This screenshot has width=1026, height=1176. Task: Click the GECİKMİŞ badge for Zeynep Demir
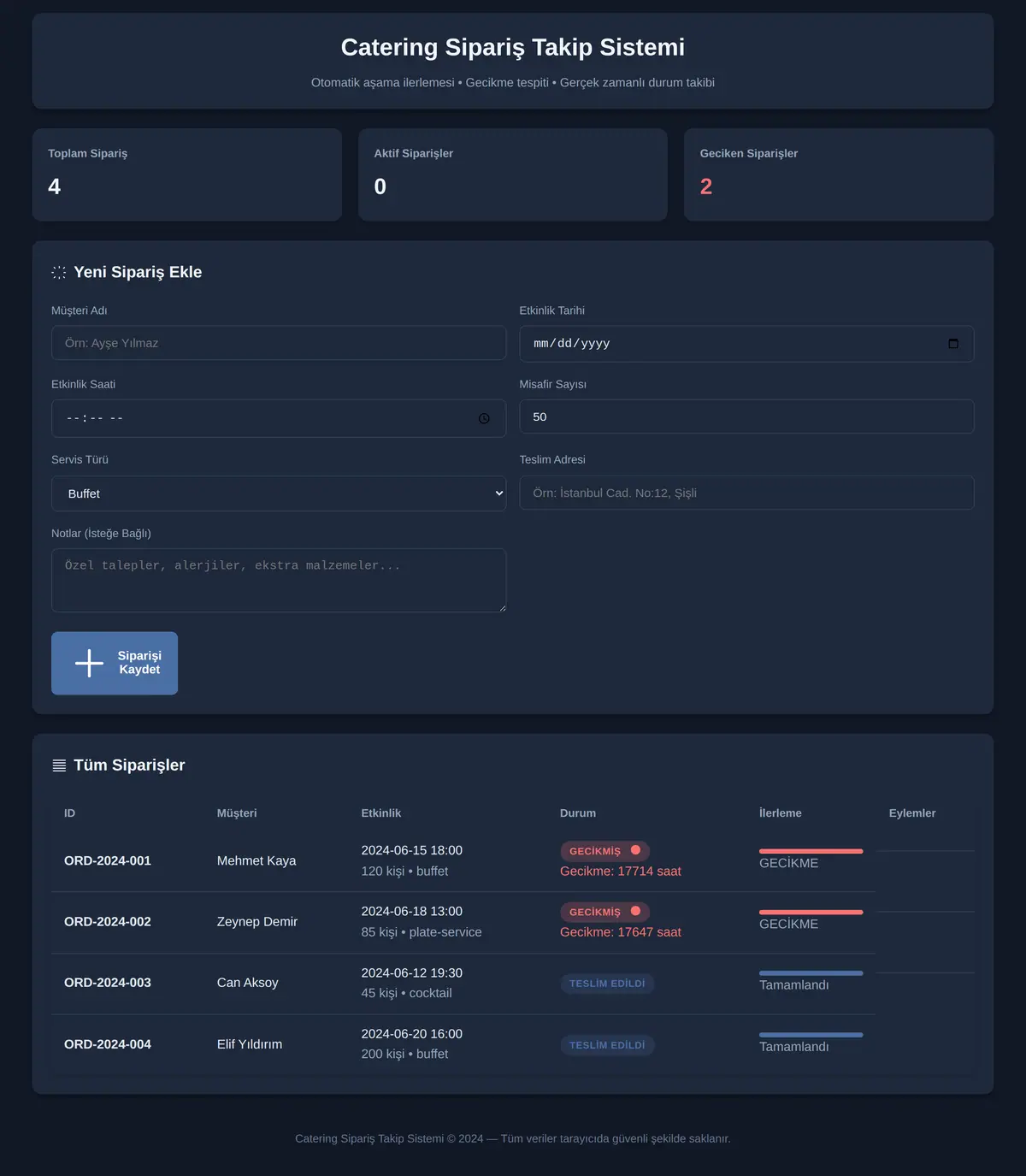coord(604,912)
